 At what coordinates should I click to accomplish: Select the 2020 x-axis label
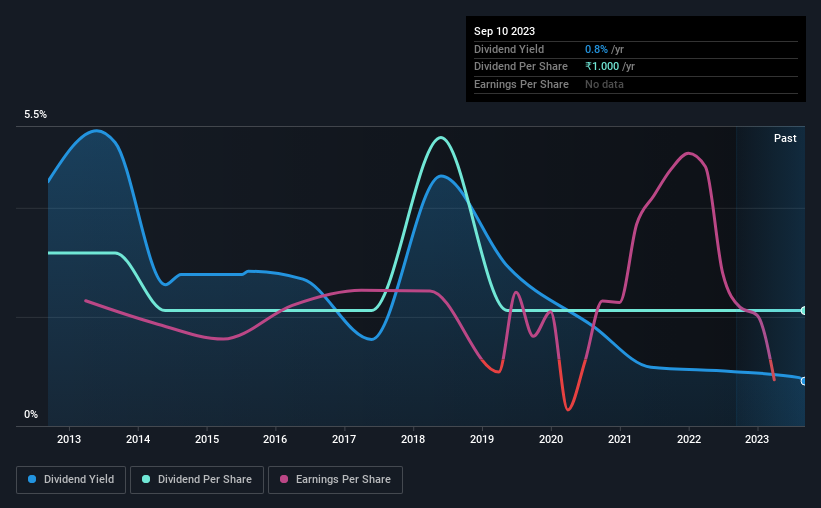(x=551, y=439)
